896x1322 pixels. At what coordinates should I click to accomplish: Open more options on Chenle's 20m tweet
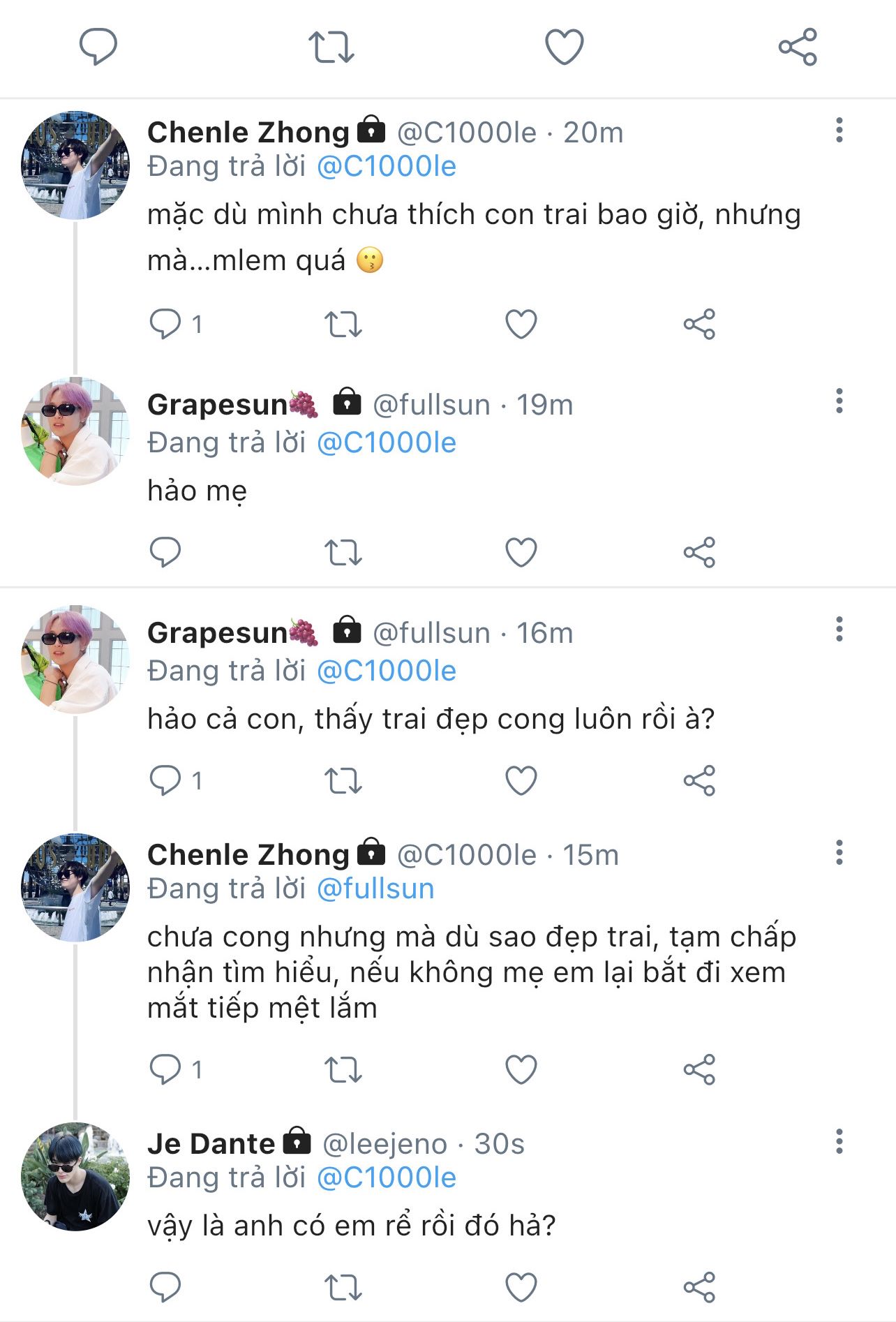pyautogui.click(x=839, y=131)
